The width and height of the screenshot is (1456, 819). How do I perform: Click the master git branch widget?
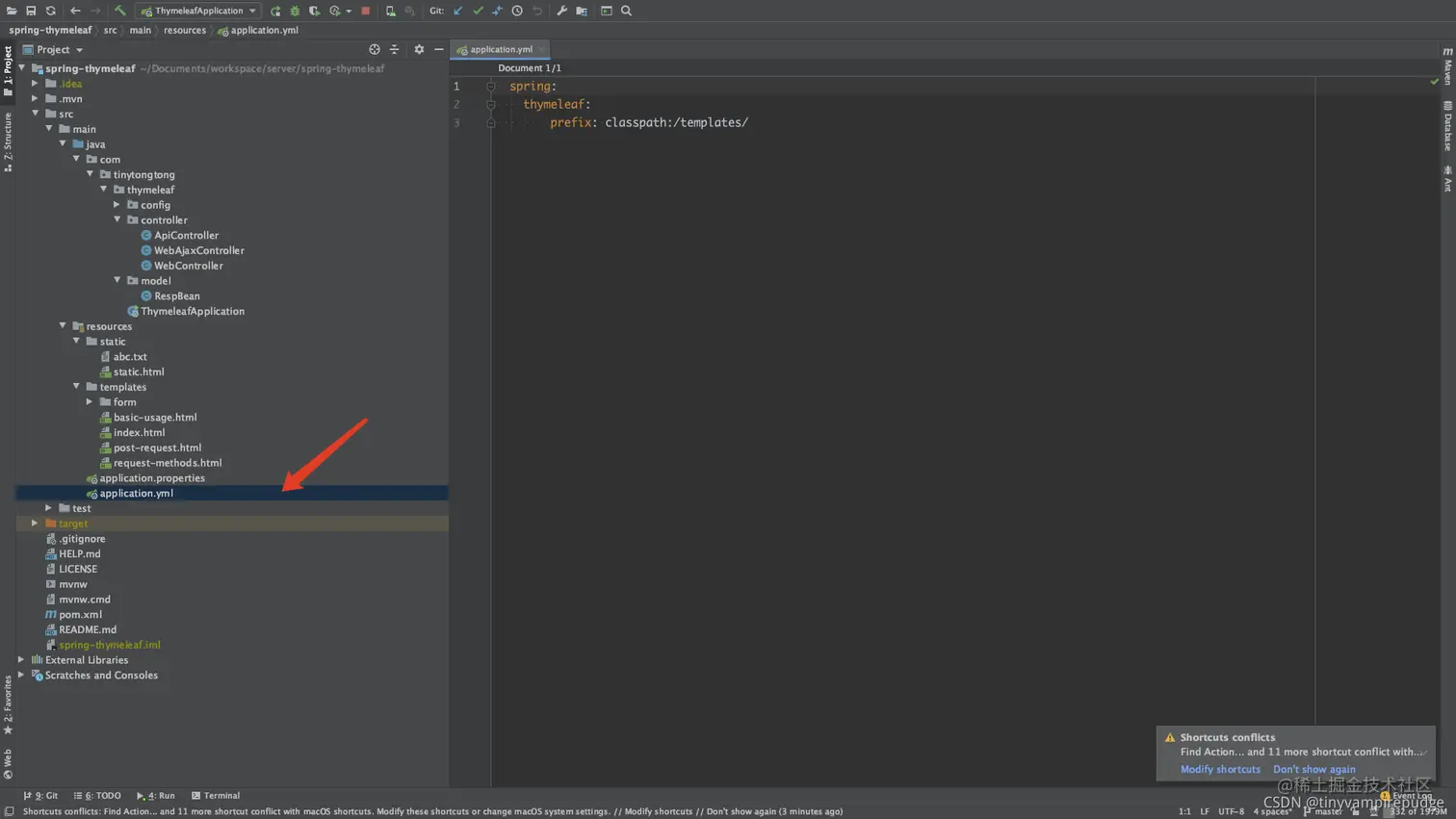[1323, 811]
